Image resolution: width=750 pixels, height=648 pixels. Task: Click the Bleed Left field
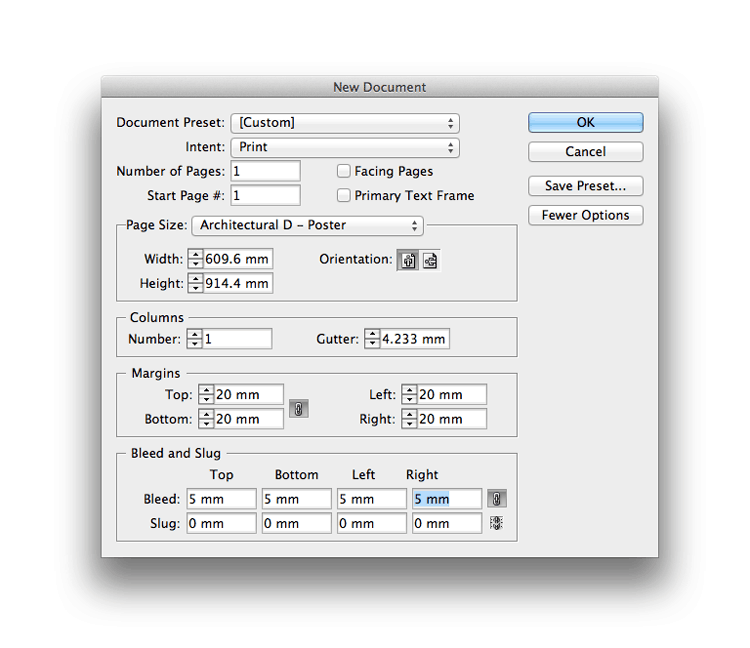click(x=372, y=499)
